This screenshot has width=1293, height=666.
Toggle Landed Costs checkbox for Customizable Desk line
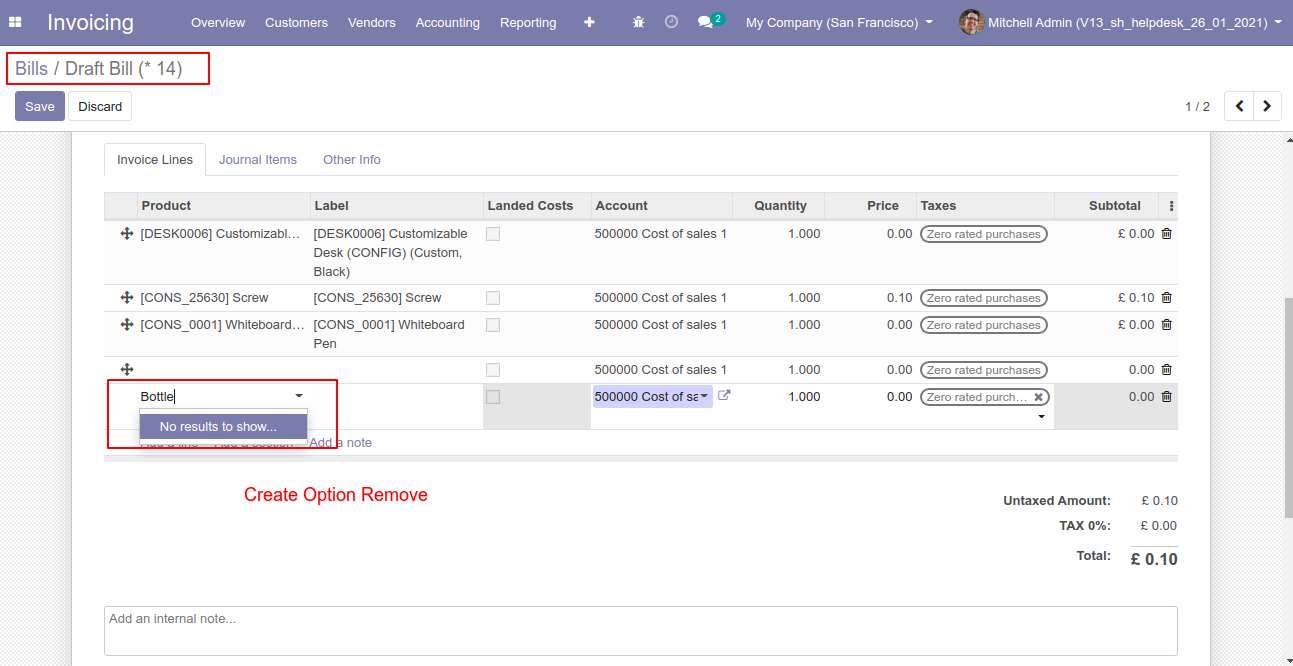point(492,234)
